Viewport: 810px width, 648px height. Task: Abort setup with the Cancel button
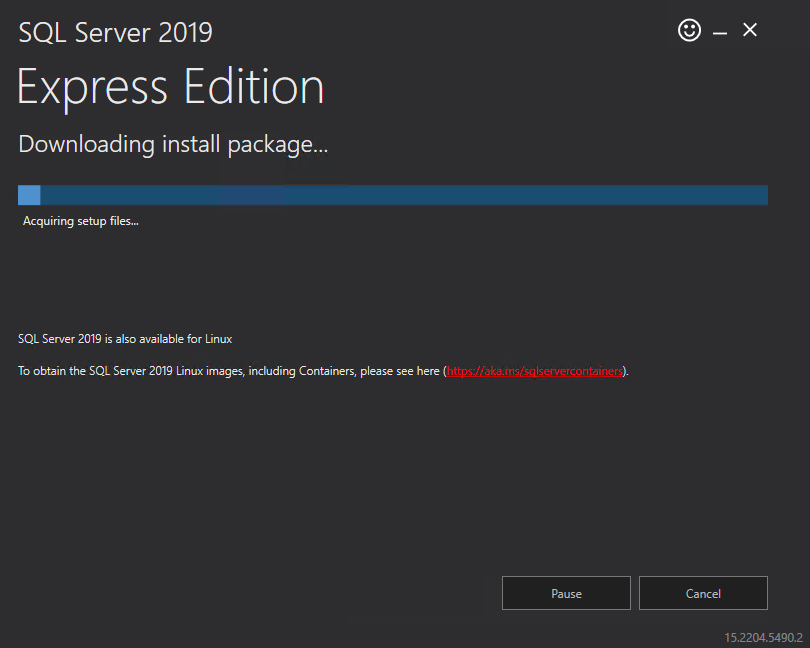point(702,593)
